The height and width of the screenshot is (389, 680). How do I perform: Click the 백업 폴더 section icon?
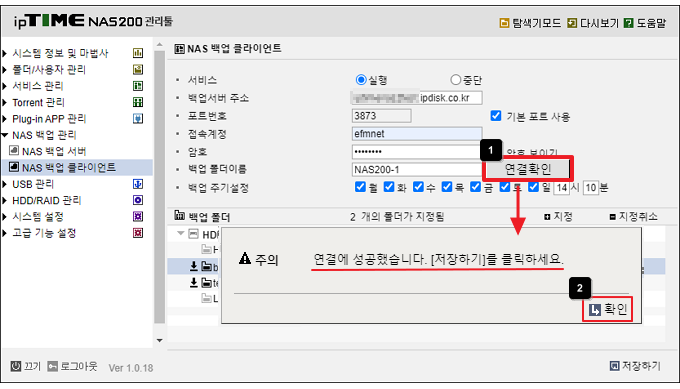pos(180,215)
